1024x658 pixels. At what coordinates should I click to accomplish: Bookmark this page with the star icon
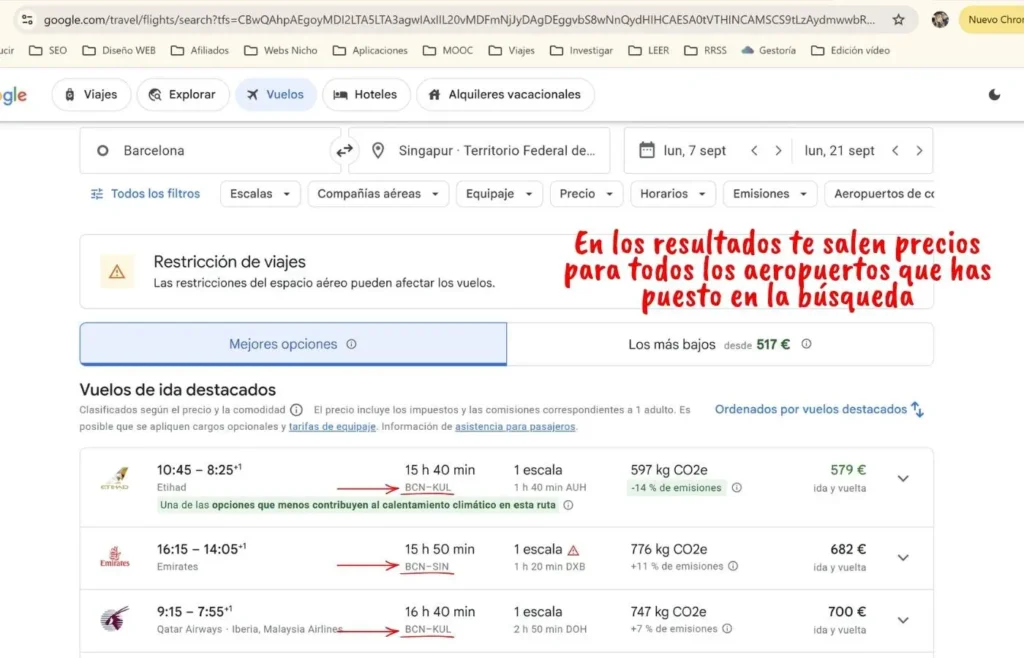899,20
